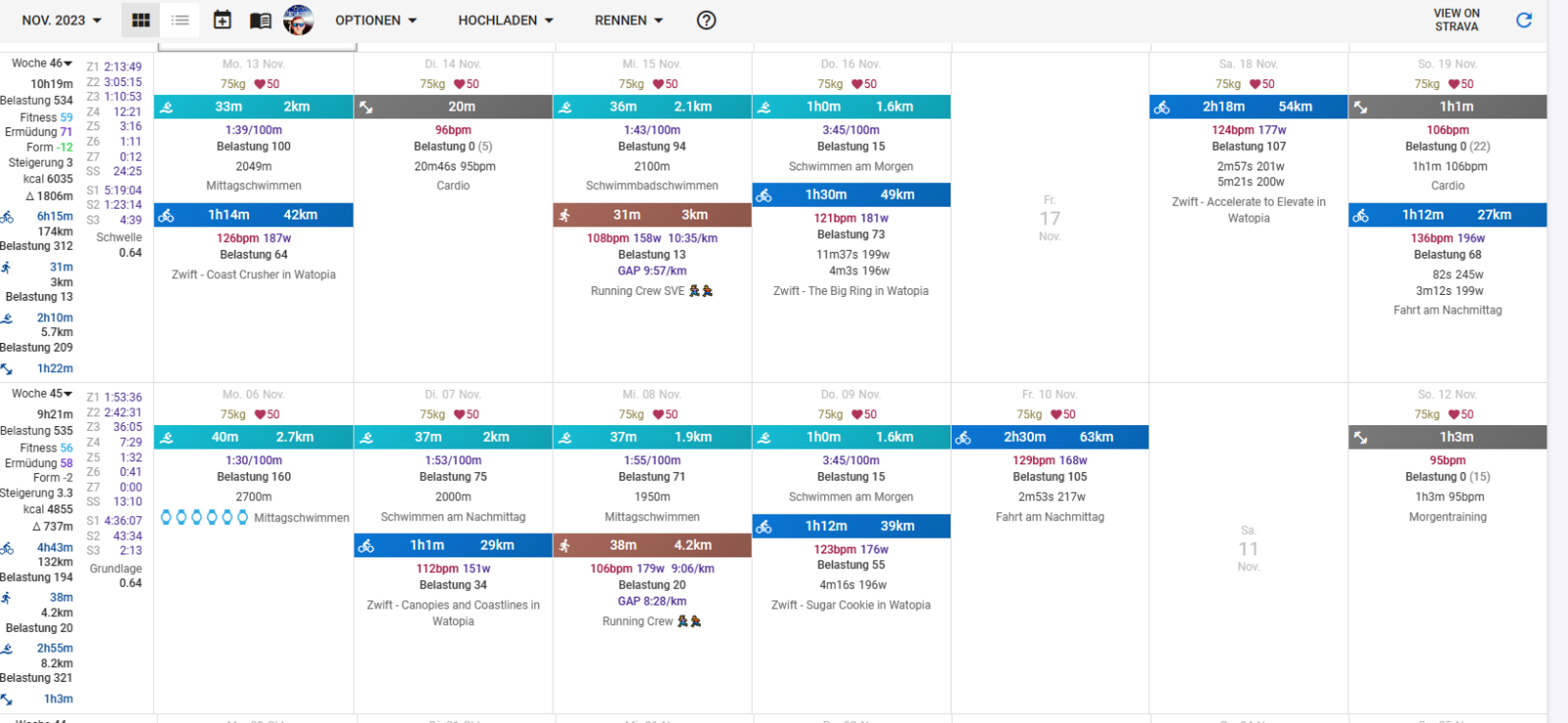1568x723 pixels.
Task: Switch to the calendar grid view
Action: (141, 20)
